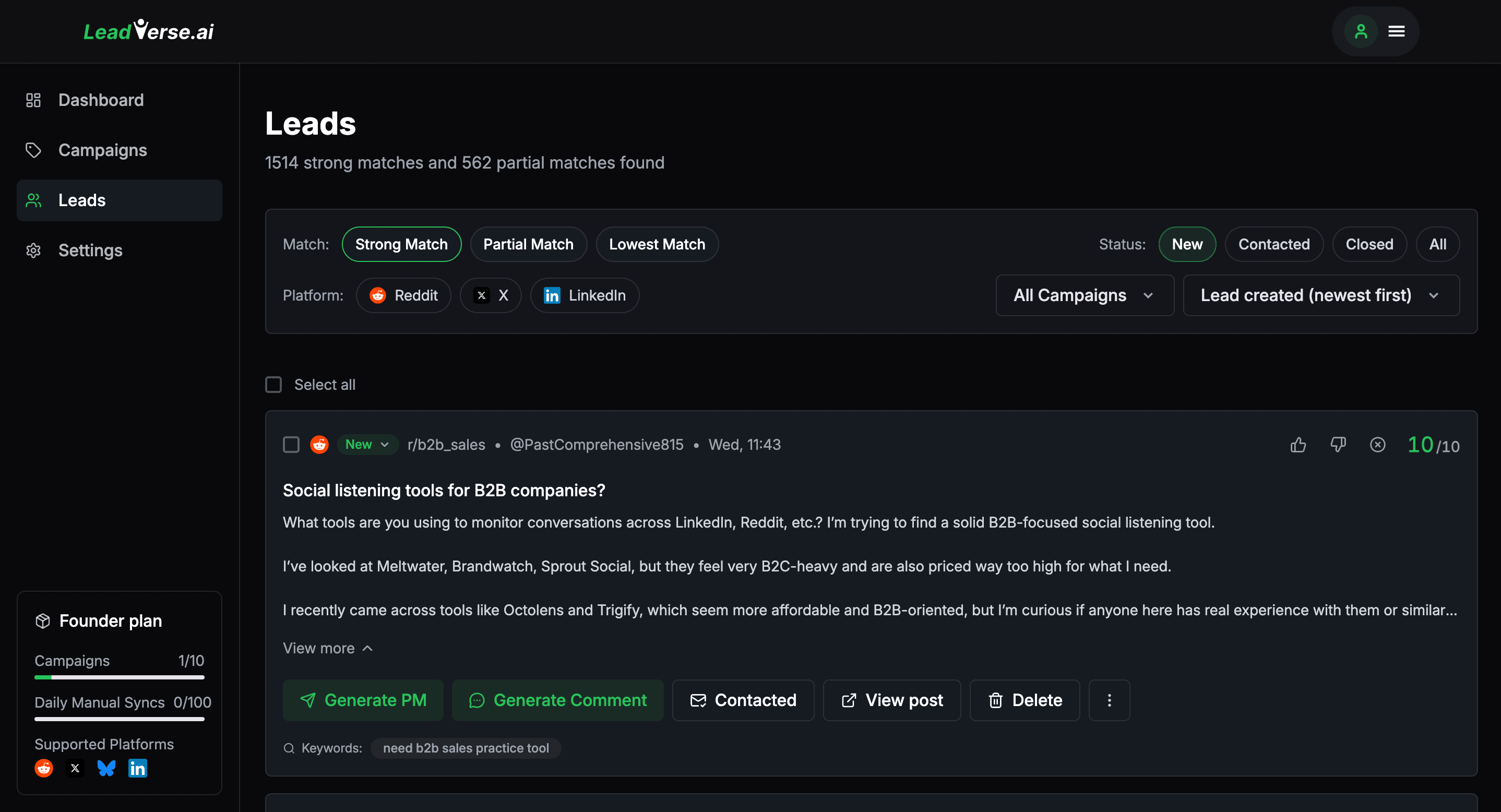1501x812 pixels.
Task: Open the three-dot more options button
Action: 1109,700
